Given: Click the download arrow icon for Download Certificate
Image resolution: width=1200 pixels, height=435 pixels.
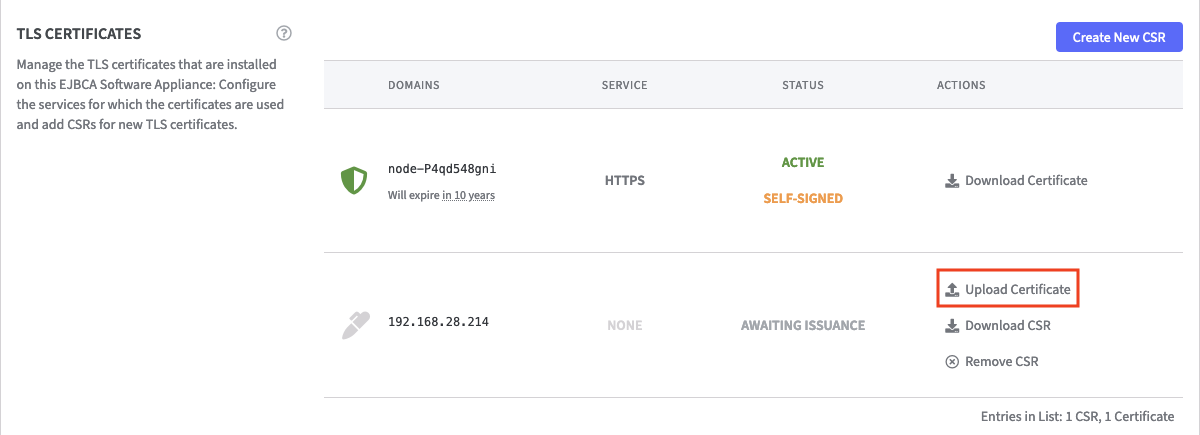Looking at the screenshot, I should [x=952, y=181].
